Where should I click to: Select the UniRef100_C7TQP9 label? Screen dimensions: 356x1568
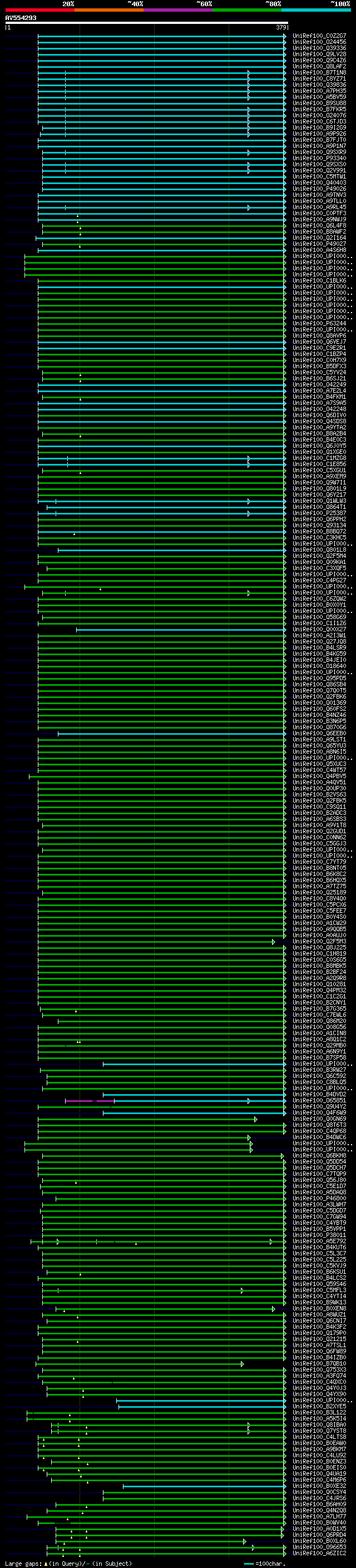(x=319, y=1174)
